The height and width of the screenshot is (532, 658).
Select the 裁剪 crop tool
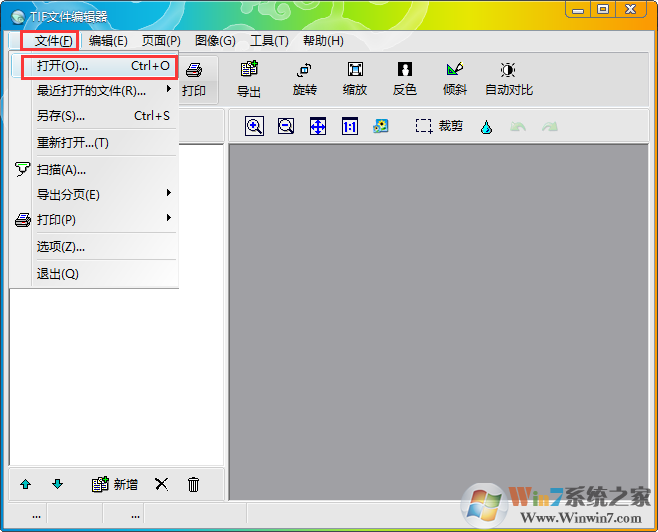click(x=440, y=127)
